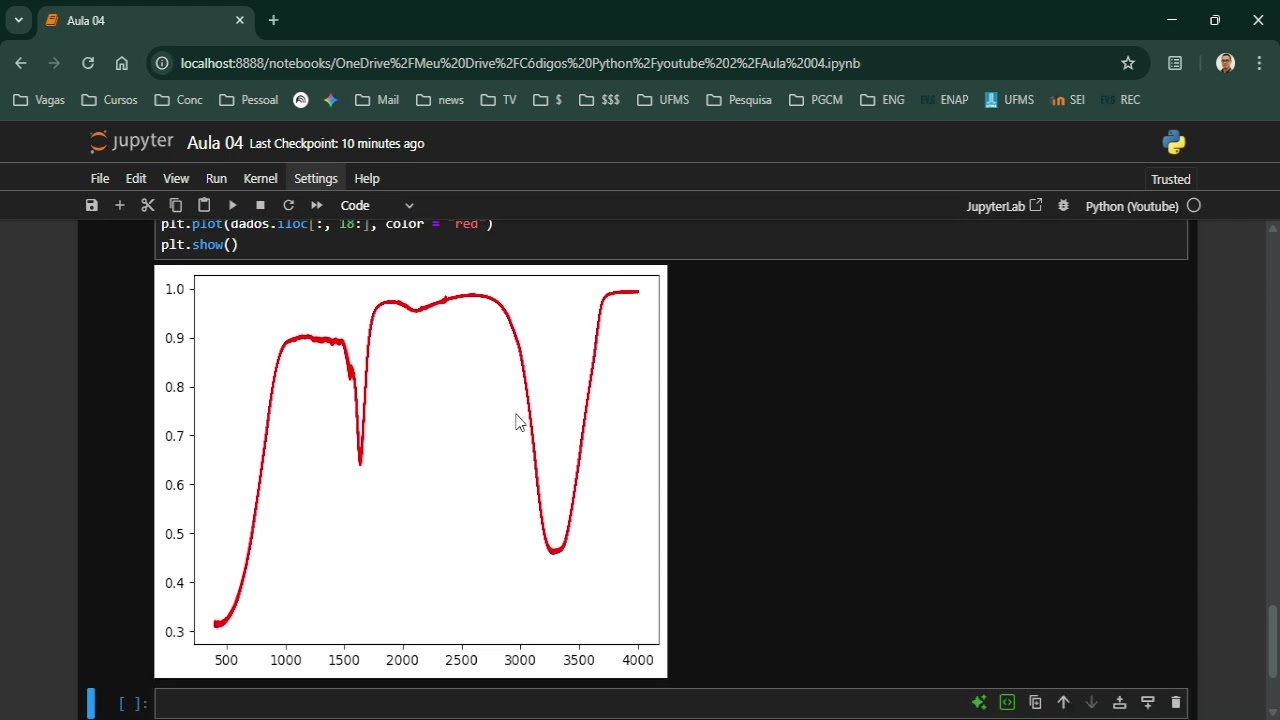
Task: Open the Vagas bookmarks folder
Action: point(38,100)
